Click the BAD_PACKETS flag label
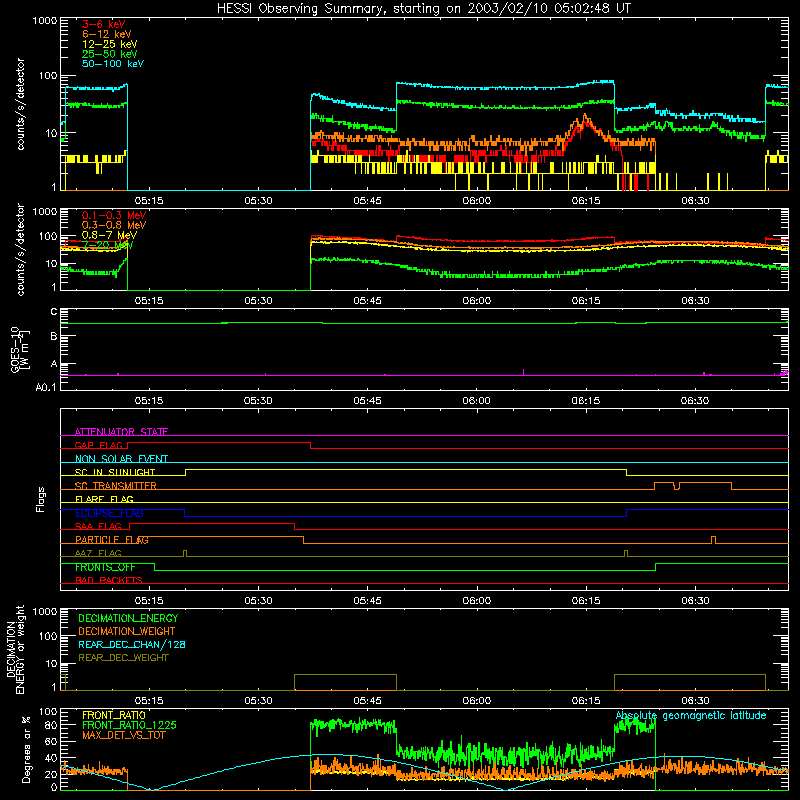Viewport: 800px width, 800px height. coord(109,580)
